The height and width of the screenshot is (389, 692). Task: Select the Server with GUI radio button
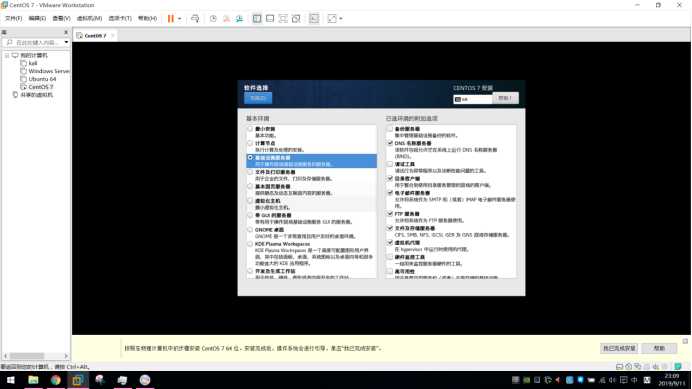(250, 215)
